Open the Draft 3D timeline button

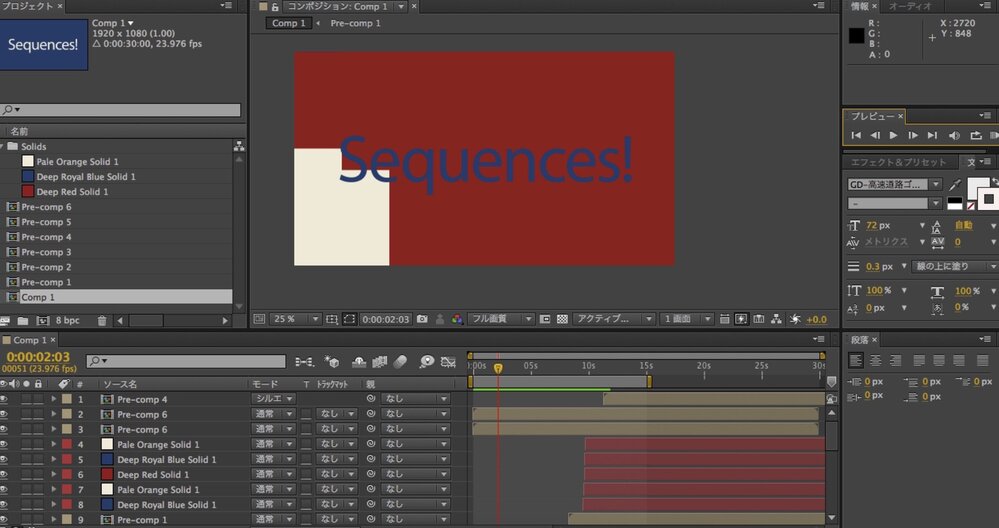[332, 362]
